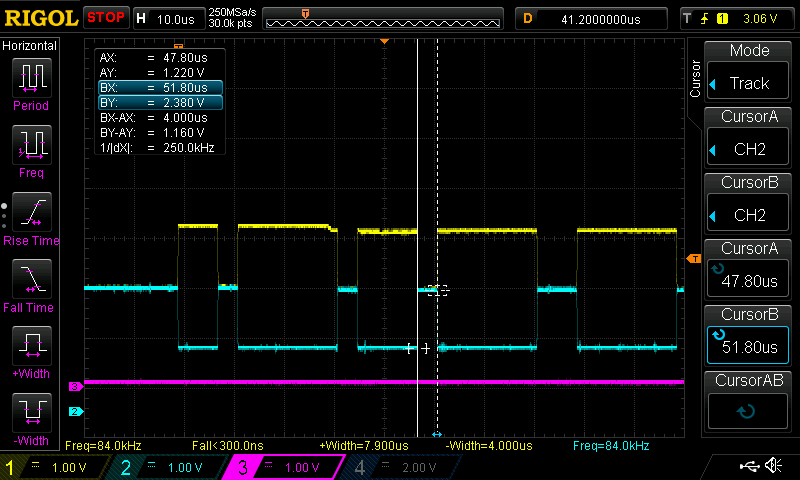Select channel 3 scale 1.00 V label
The width and height of the screenshot is (800, 480).
[302, 468]
